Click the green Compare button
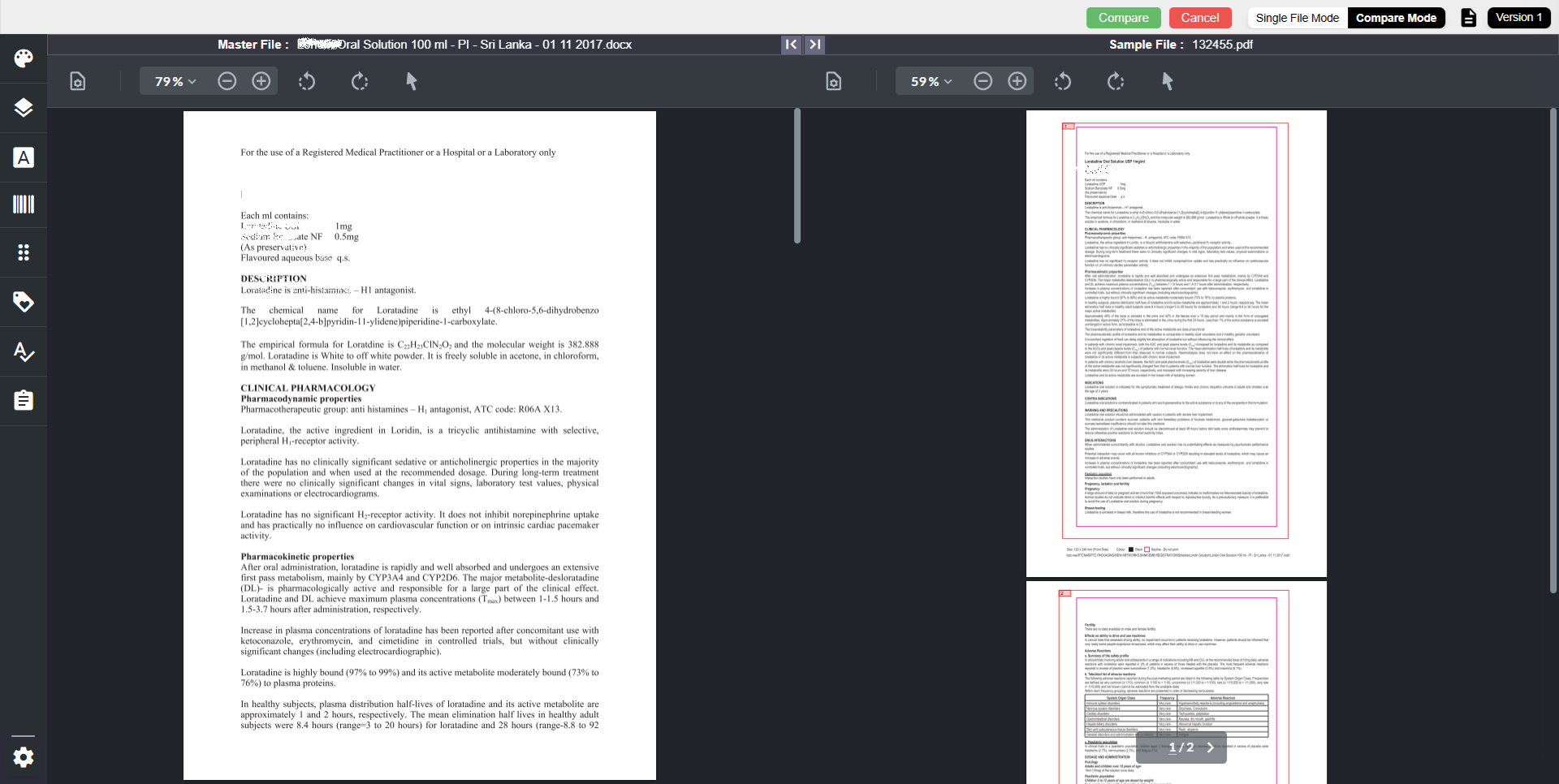The image size is (1559, 784). click(x=1123, y=18)
